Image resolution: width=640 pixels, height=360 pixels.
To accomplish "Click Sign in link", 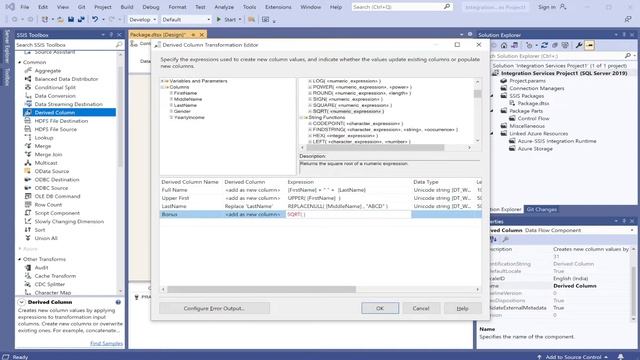I will pos(547,7).
